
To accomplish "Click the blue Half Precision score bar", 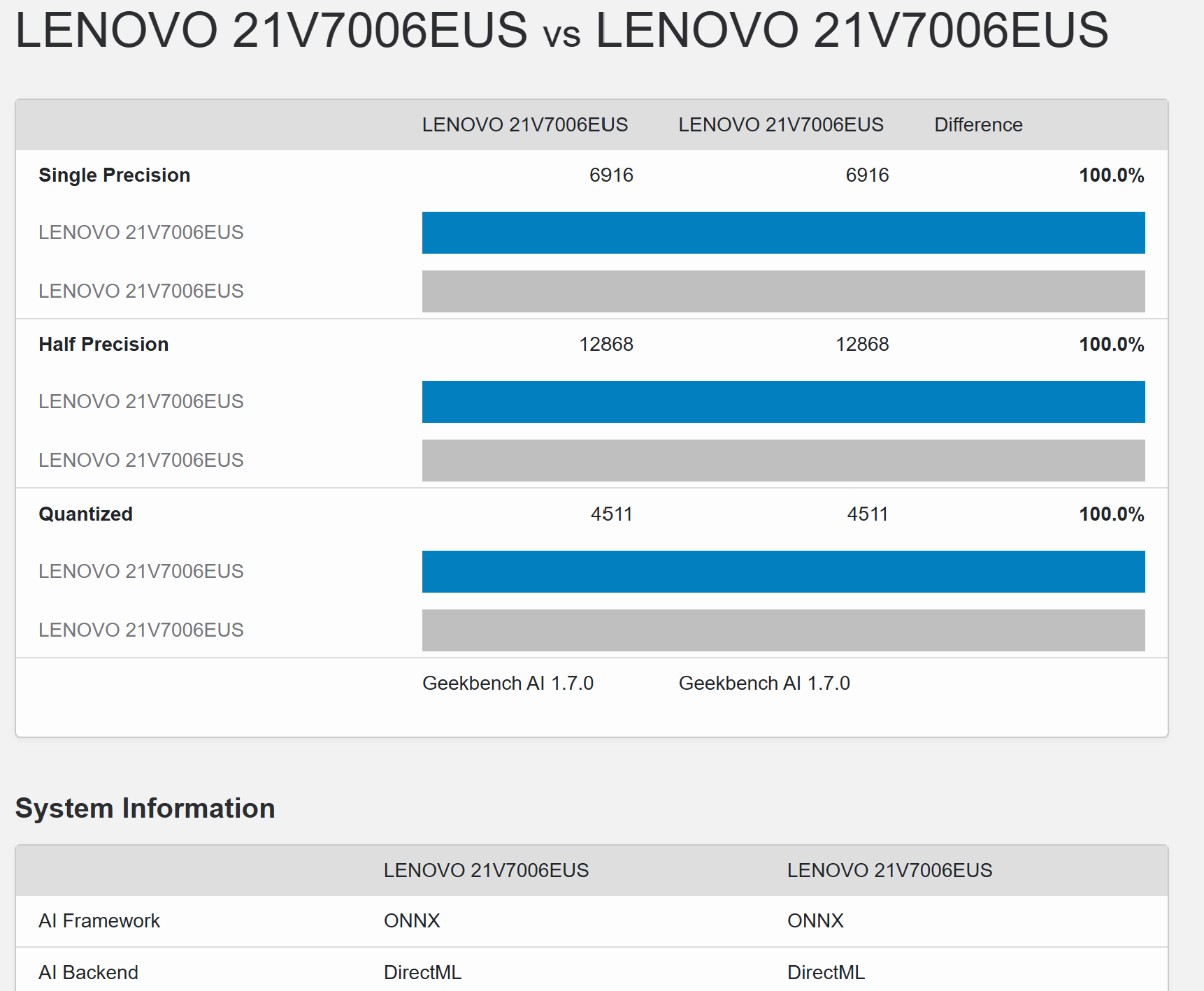I will click(784, 402).
